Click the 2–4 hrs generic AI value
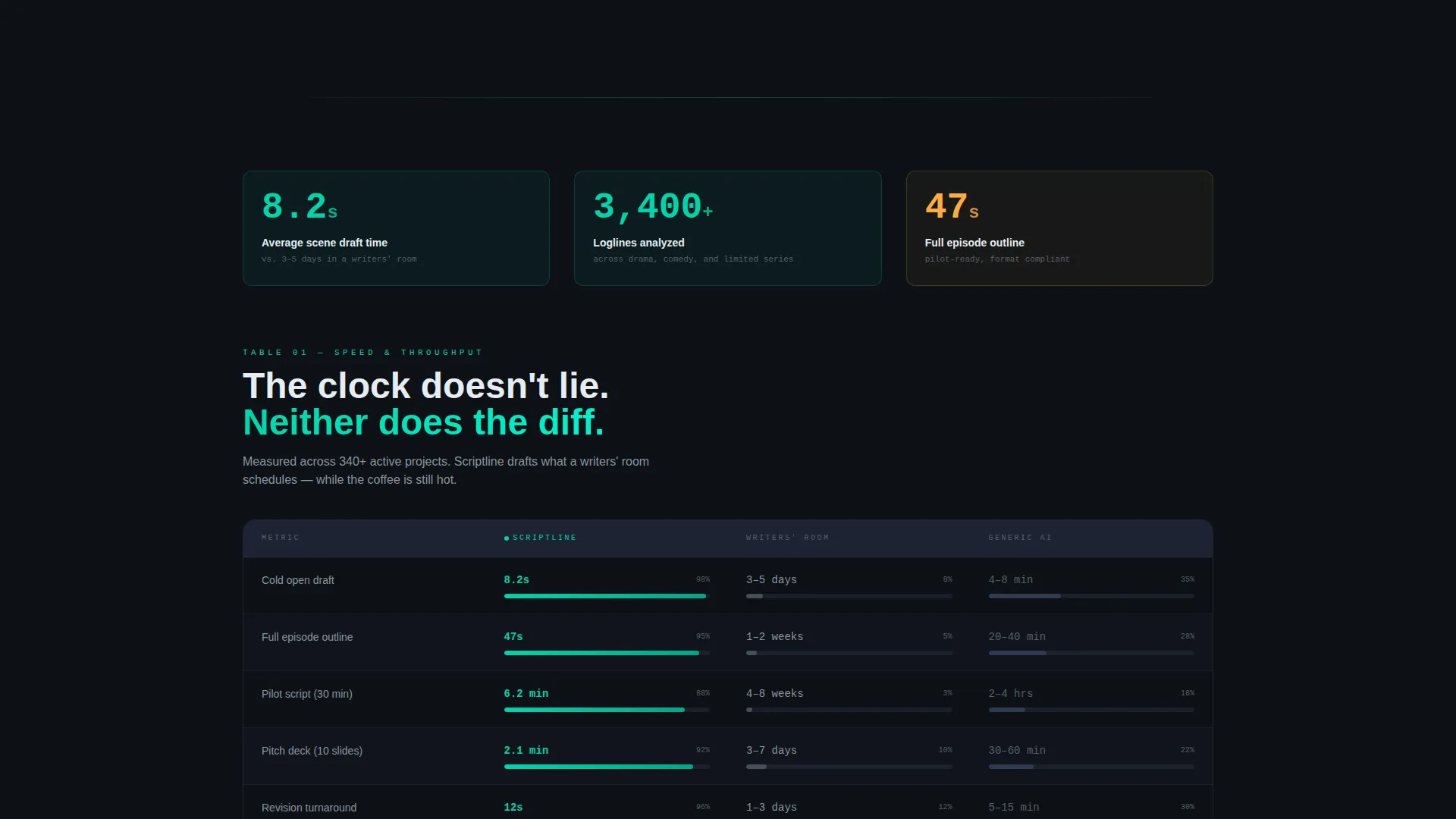The height and width of the screenshot is (819, 1456). [1010, 693]
